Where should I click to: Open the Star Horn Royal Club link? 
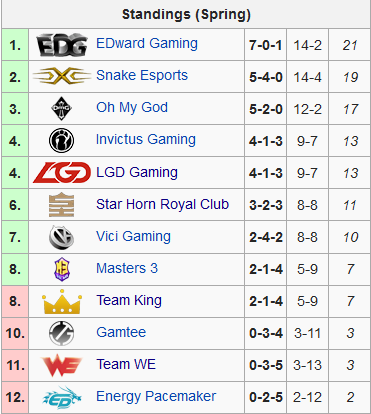(162, 204)
